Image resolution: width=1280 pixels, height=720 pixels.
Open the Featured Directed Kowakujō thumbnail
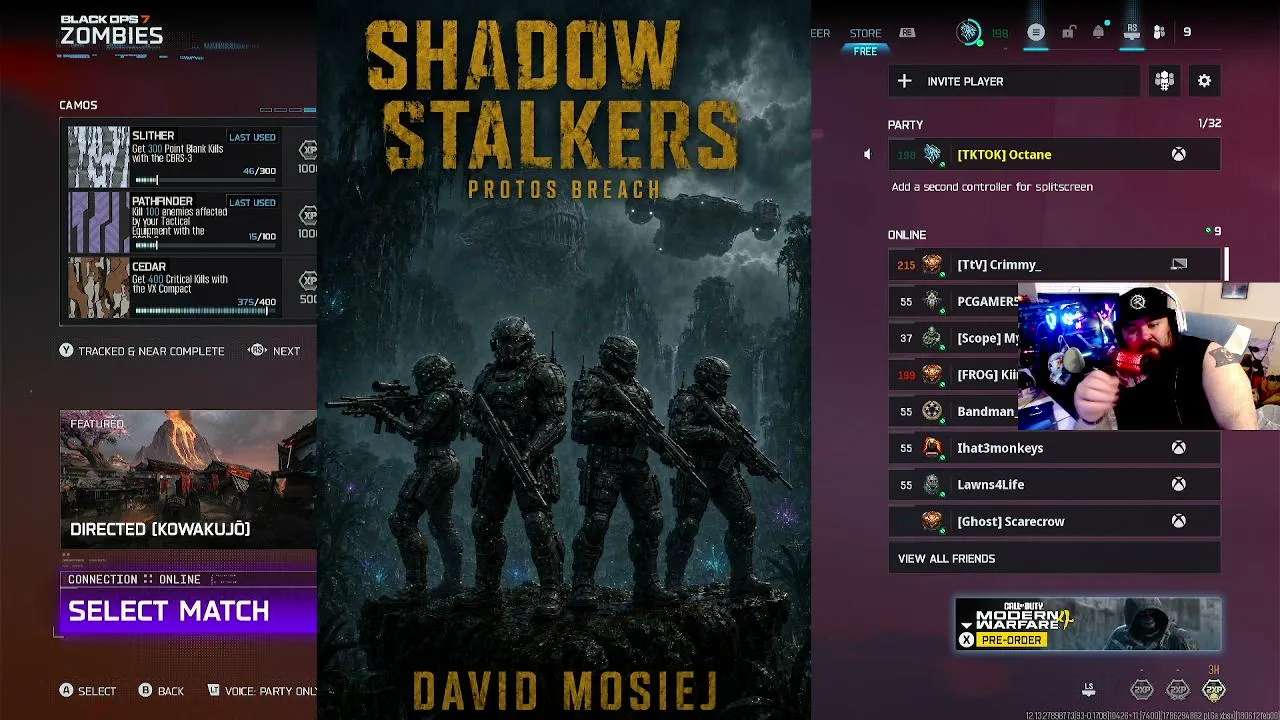188,479
